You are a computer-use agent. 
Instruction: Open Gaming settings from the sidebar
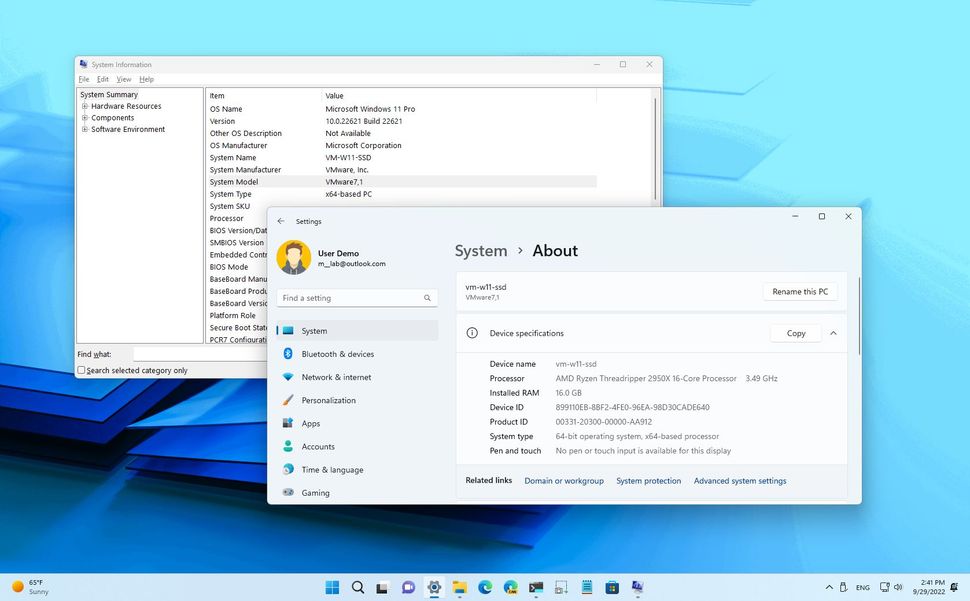coord(316,492)
